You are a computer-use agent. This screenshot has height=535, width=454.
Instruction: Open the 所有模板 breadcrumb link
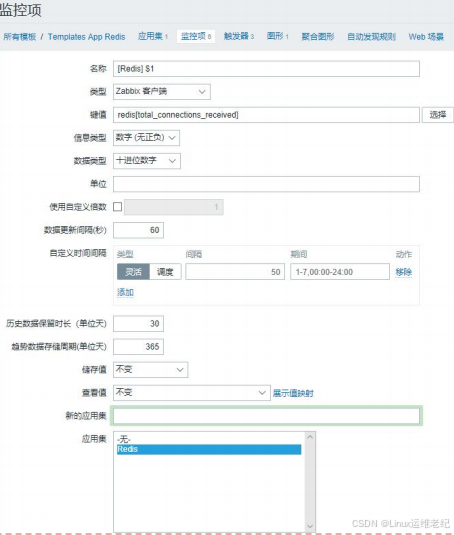coord(19,37)
